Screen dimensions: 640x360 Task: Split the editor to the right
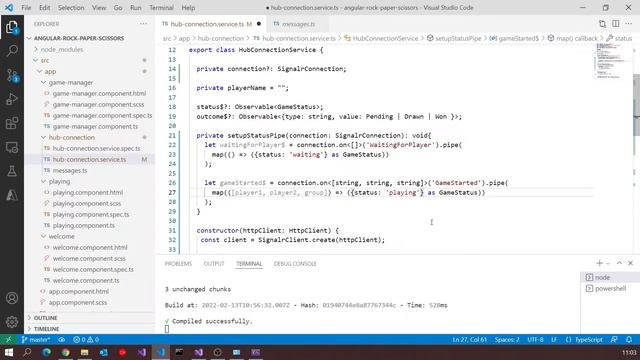[x=616, y=24]
